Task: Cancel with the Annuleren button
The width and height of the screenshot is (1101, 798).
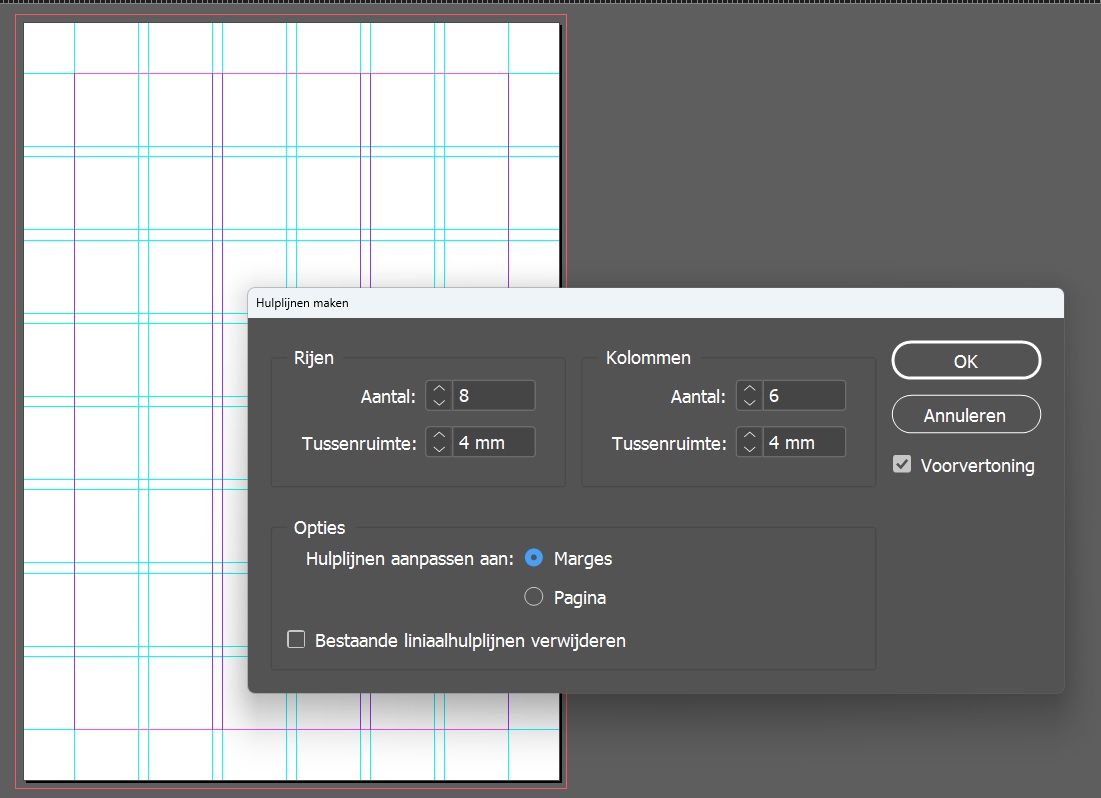Action: click(x=966, y=414)
